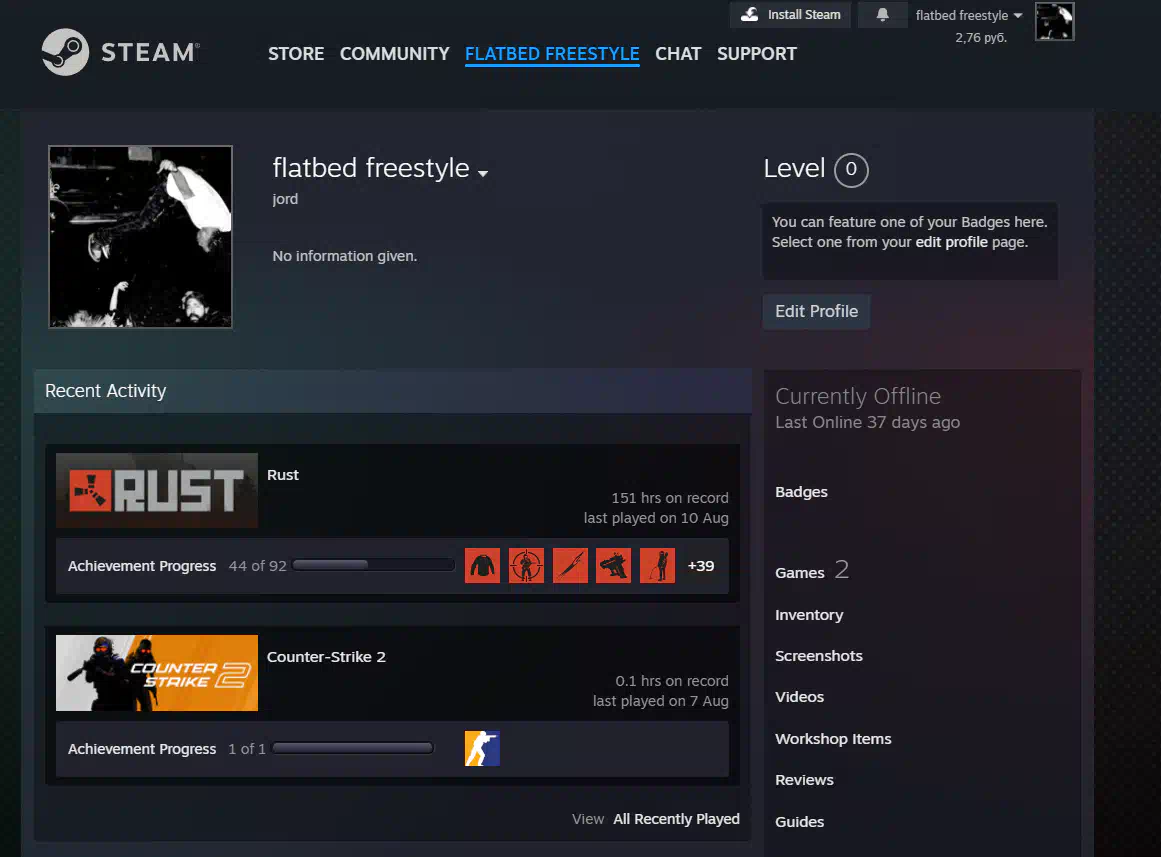Click the Edit Profile button
Viewport: 1161px width, 857px height.
click(817, 312)
